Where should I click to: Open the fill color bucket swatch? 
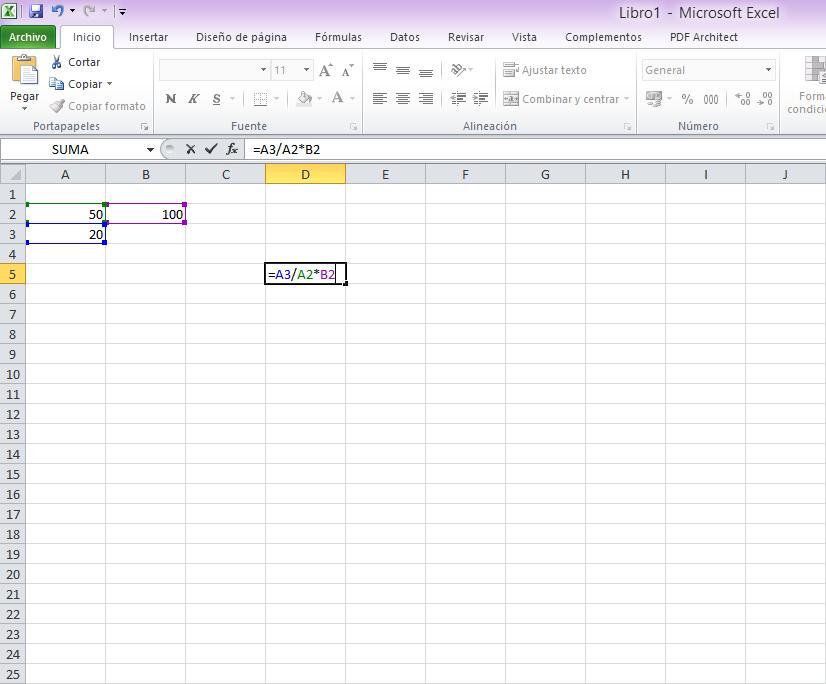(304, 99)
